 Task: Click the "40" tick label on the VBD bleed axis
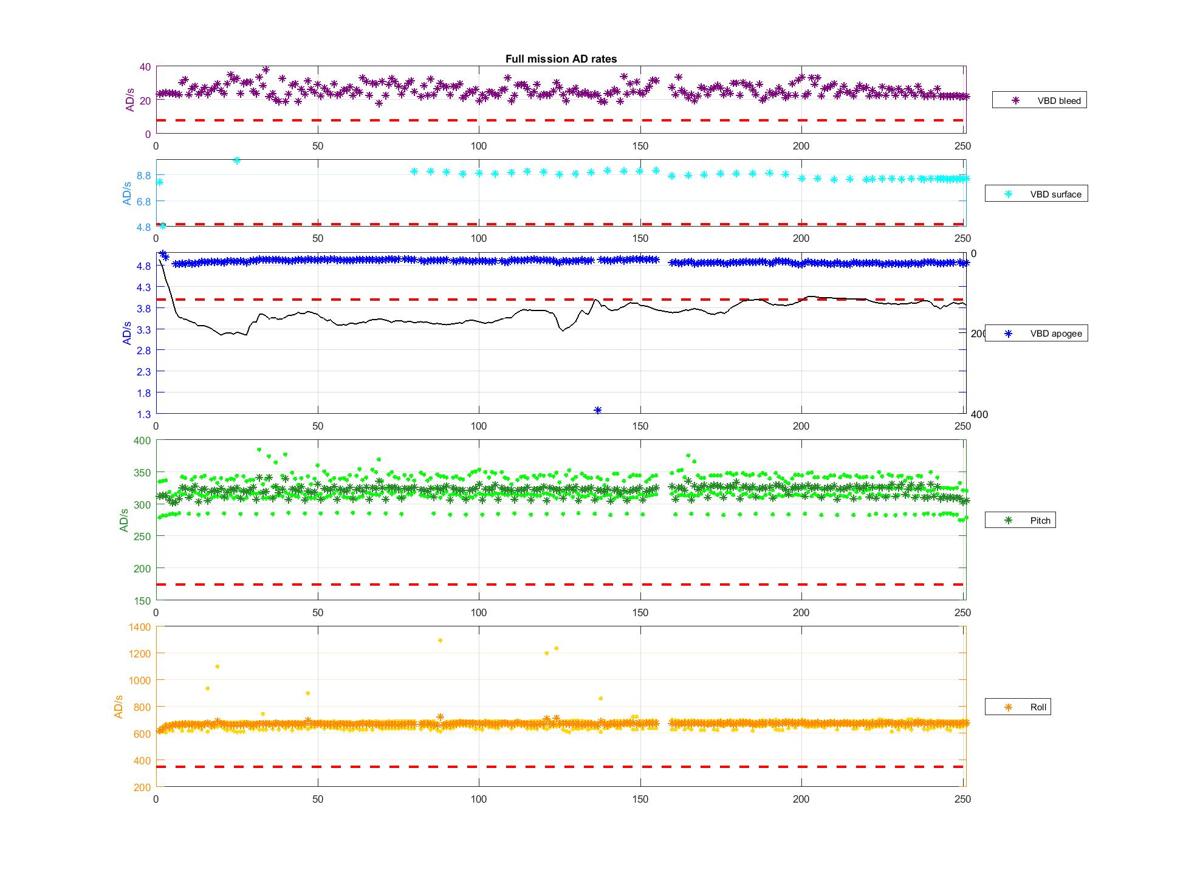146,67
